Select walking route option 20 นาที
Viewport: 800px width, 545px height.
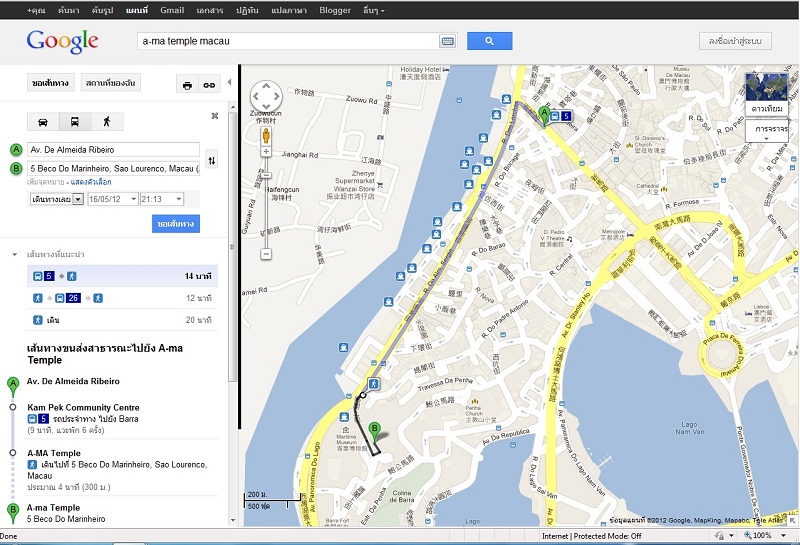tap(122, 320)
